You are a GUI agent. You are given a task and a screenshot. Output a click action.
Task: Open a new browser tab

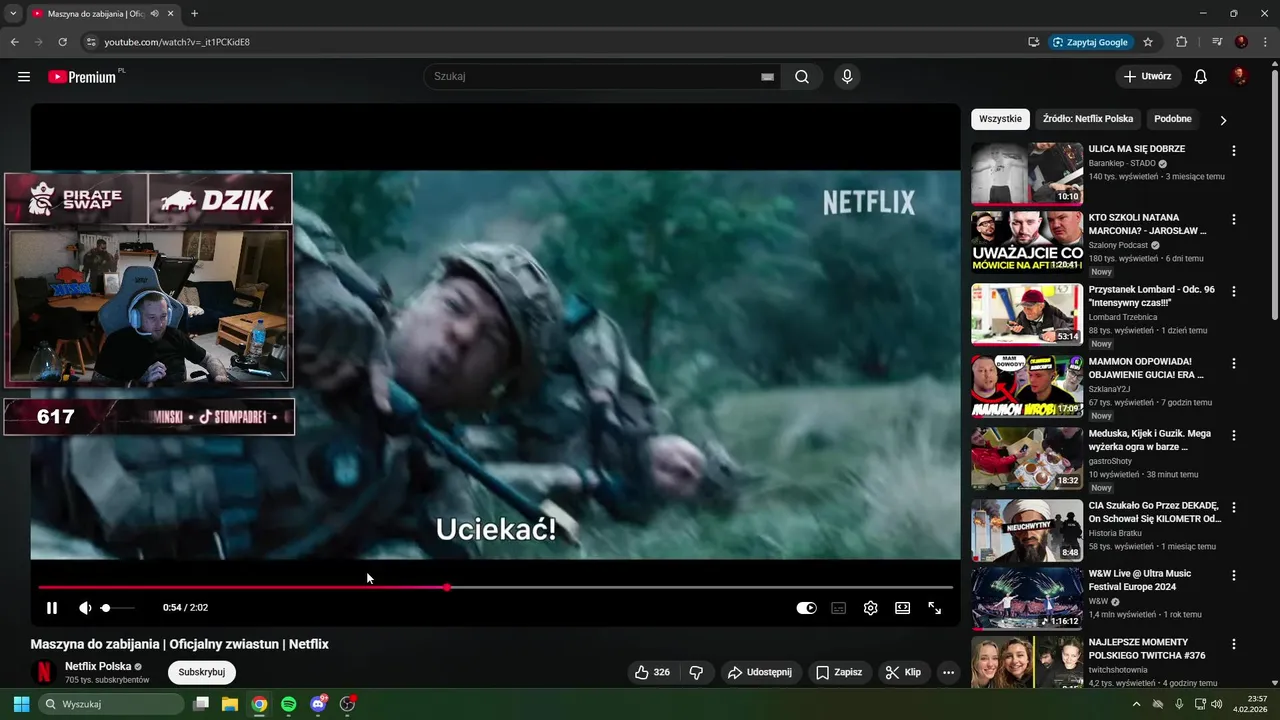pyautogui.click(x=194, y=13)
